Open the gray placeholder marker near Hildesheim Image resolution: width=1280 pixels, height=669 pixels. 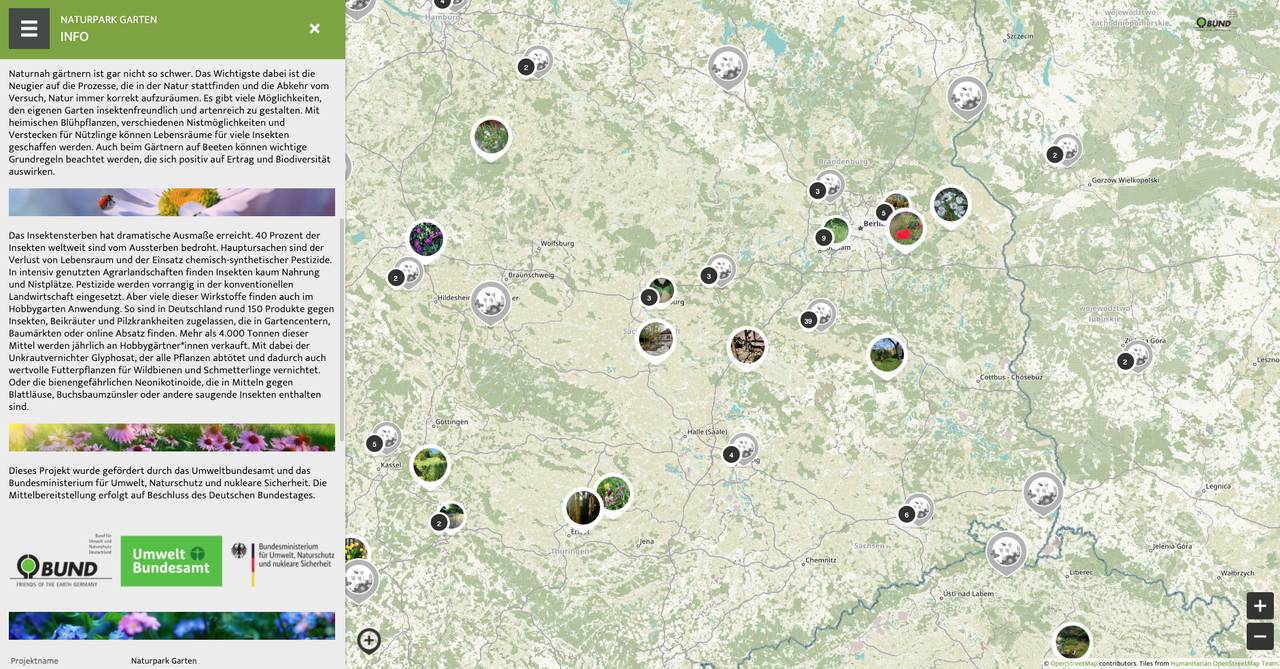point(490,300)
